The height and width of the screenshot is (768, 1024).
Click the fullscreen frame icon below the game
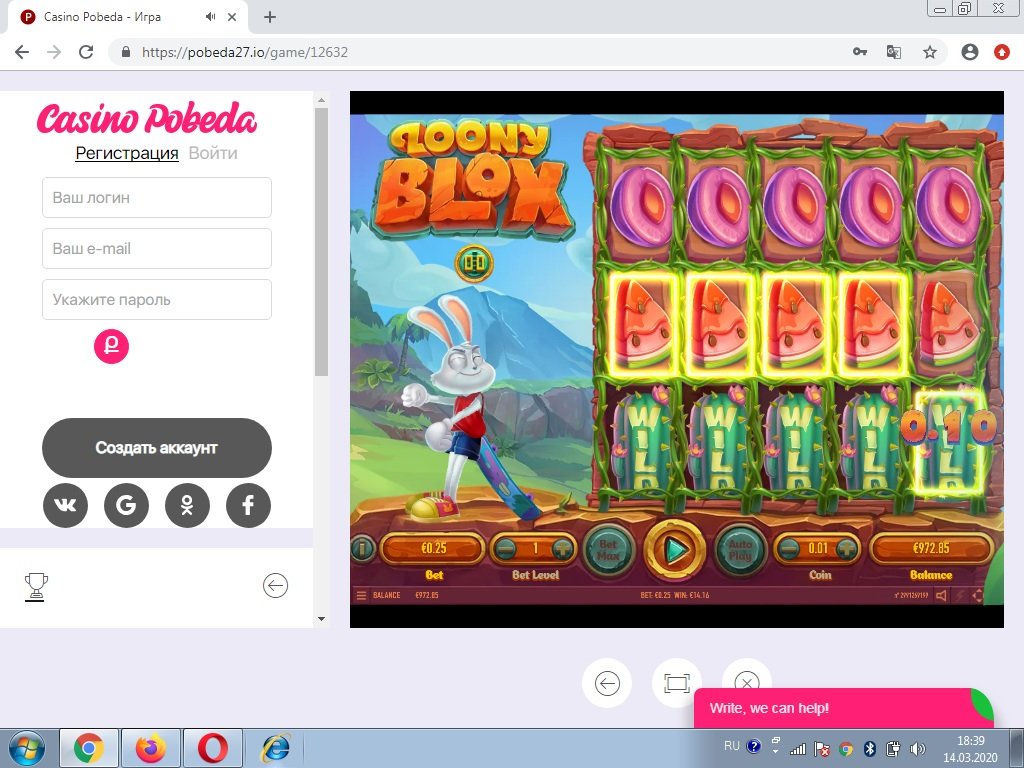tap(676, 683)
